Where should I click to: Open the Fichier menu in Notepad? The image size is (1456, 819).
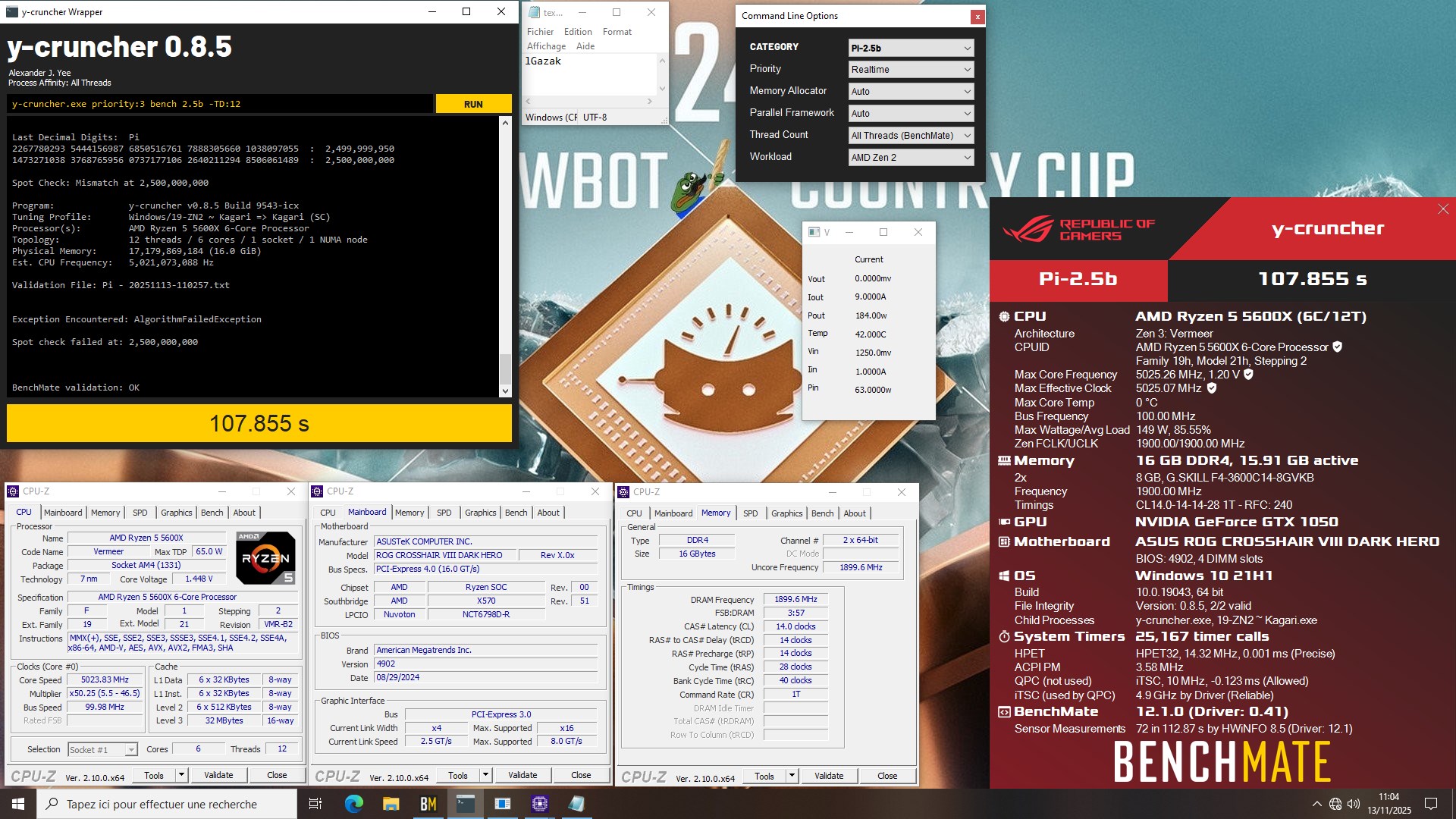540,32
